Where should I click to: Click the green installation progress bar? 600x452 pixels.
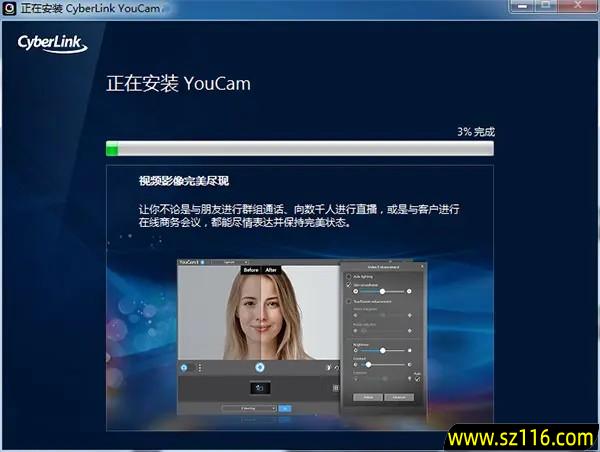300,148
